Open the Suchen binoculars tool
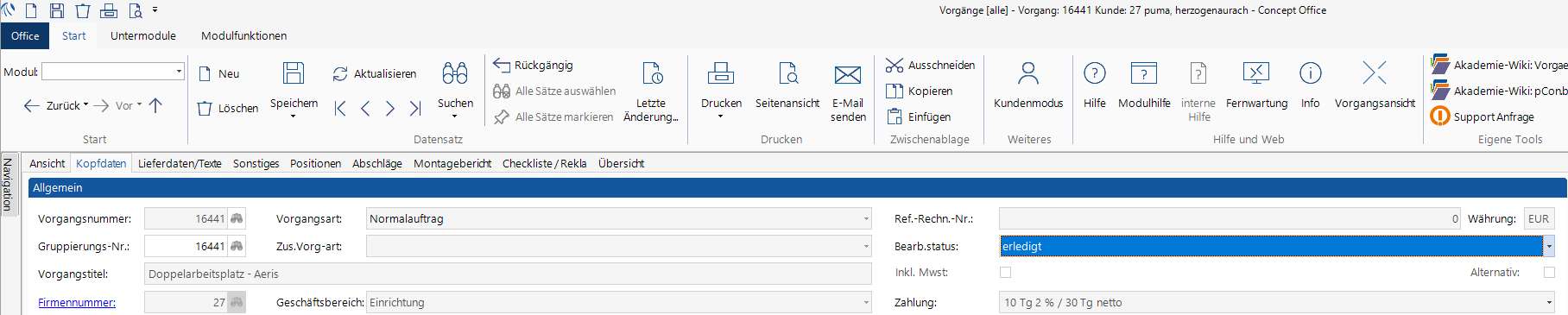Image resolution: width=1568 pixels, height=315 pixels. 455,73
